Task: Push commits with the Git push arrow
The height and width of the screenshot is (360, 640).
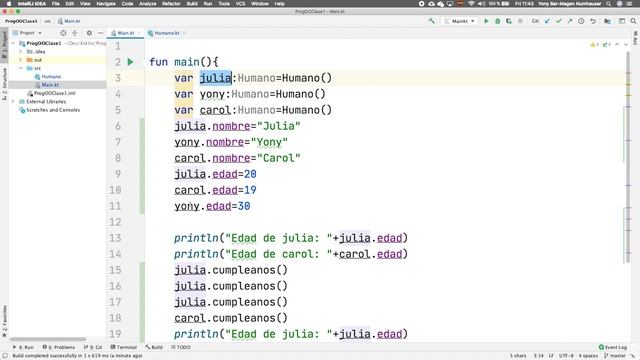Action: point(570,21)
